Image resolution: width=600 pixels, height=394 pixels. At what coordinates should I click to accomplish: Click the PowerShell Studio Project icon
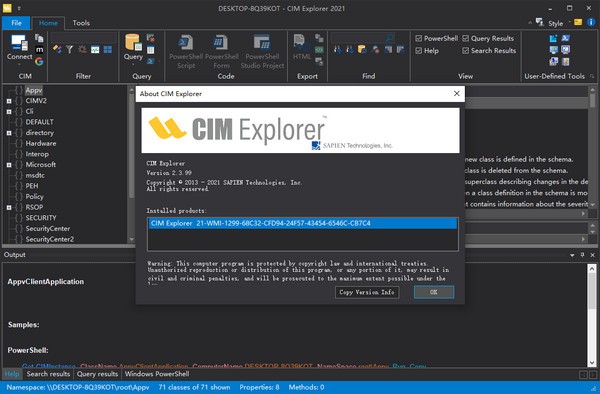pos(262,42)
